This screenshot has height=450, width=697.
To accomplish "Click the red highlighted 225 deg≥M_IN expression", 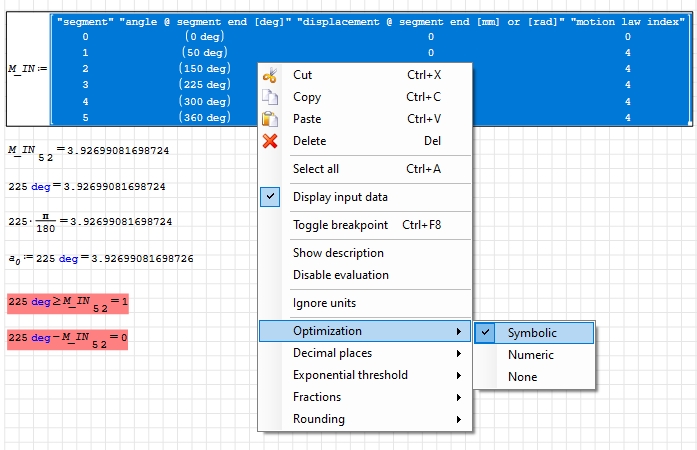I will [x=68, y=302].
